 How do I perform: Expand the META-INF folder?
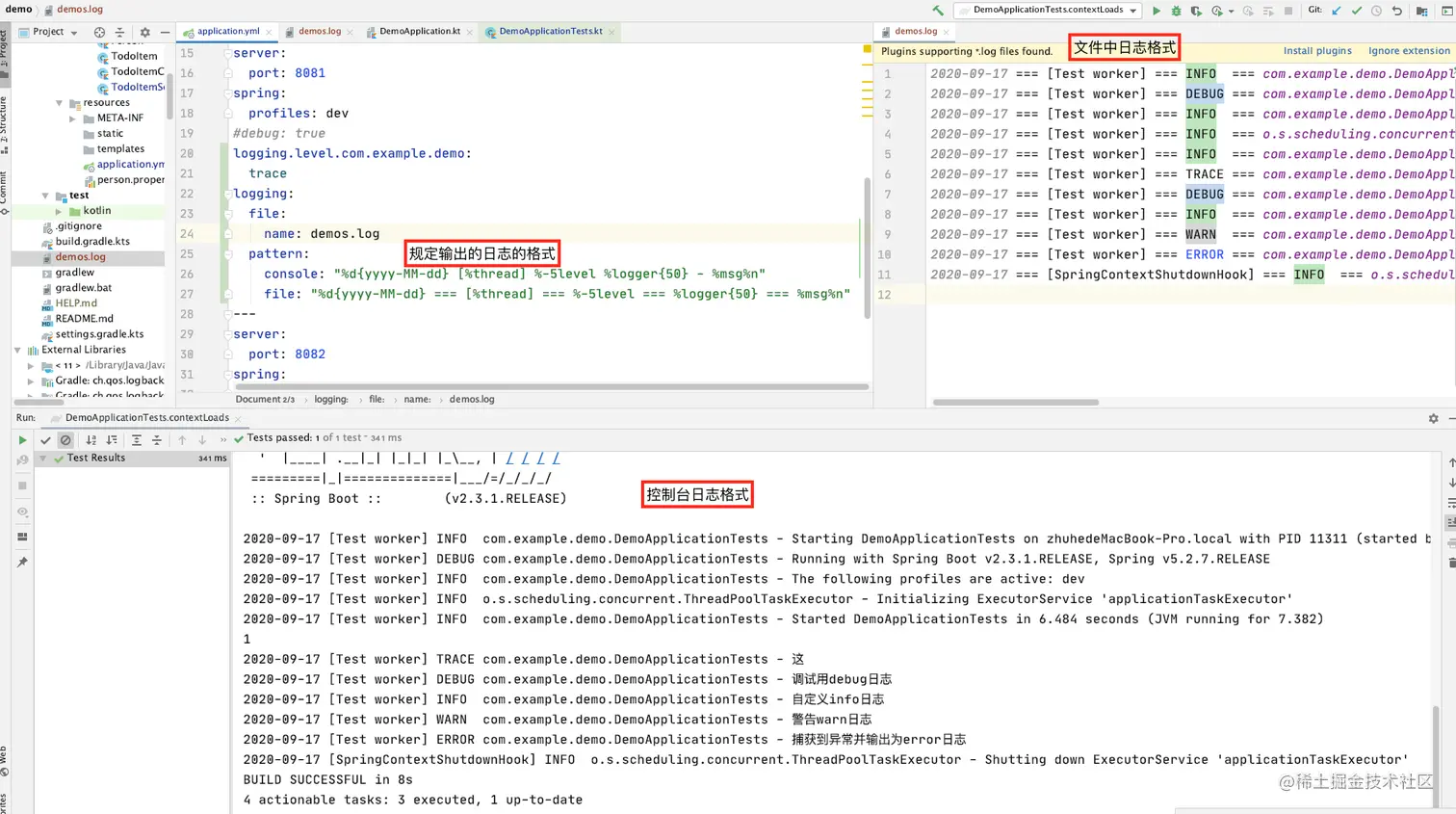coord(73,118)
